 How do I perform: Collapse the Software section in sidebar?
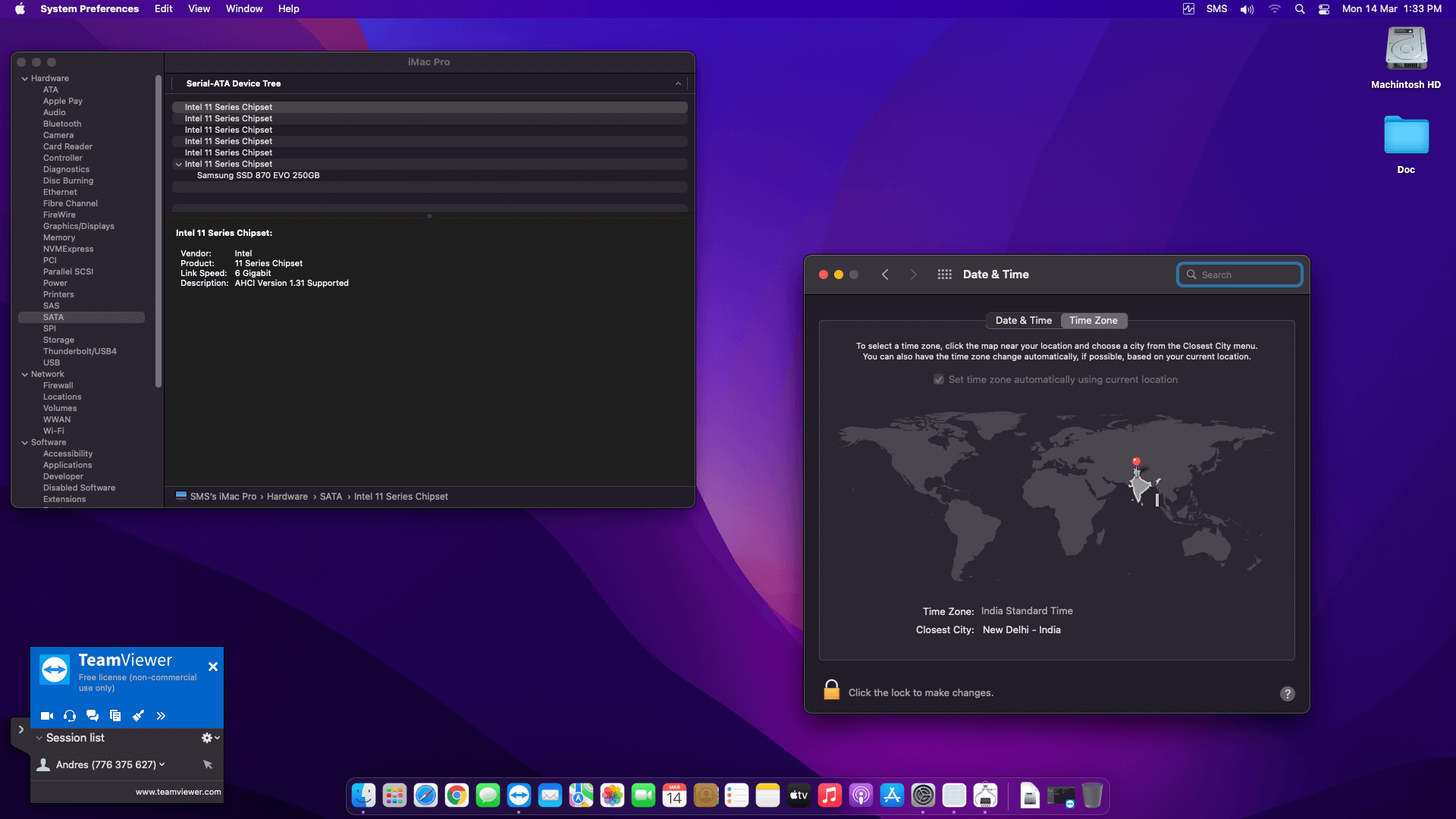(25, 442)
